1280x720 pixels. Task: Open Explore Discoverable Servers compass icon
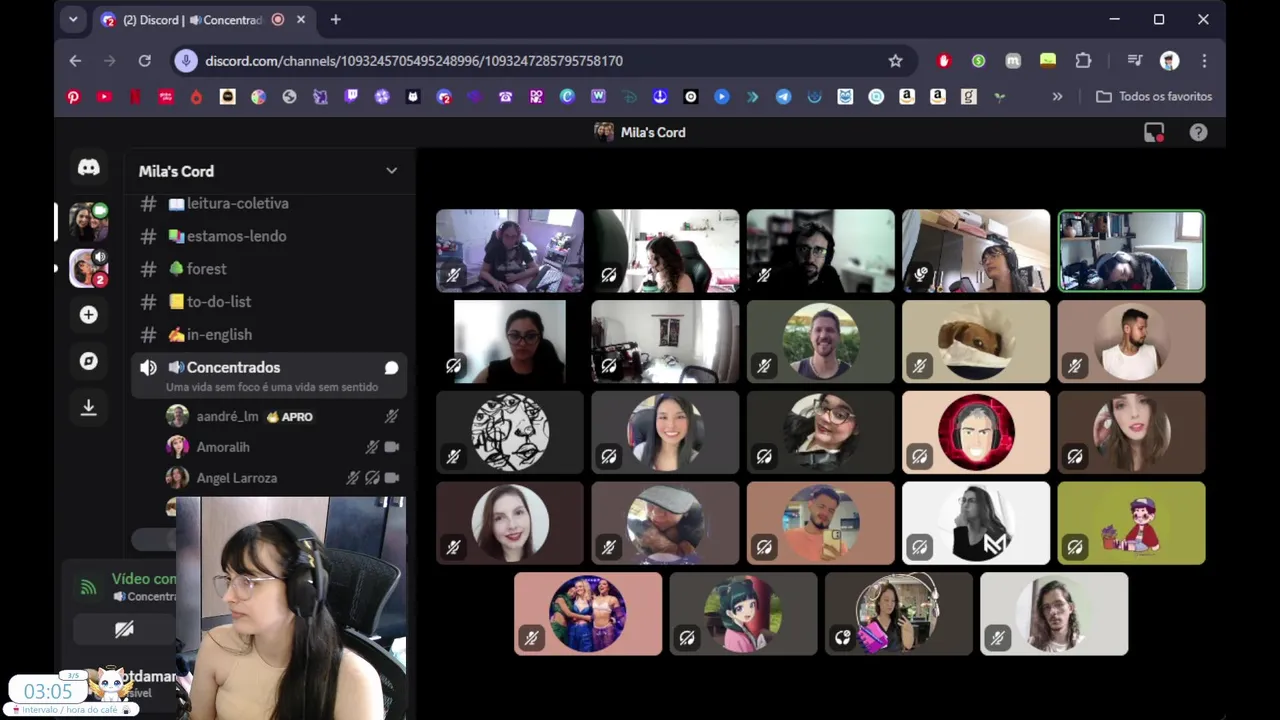coord(89,361)
